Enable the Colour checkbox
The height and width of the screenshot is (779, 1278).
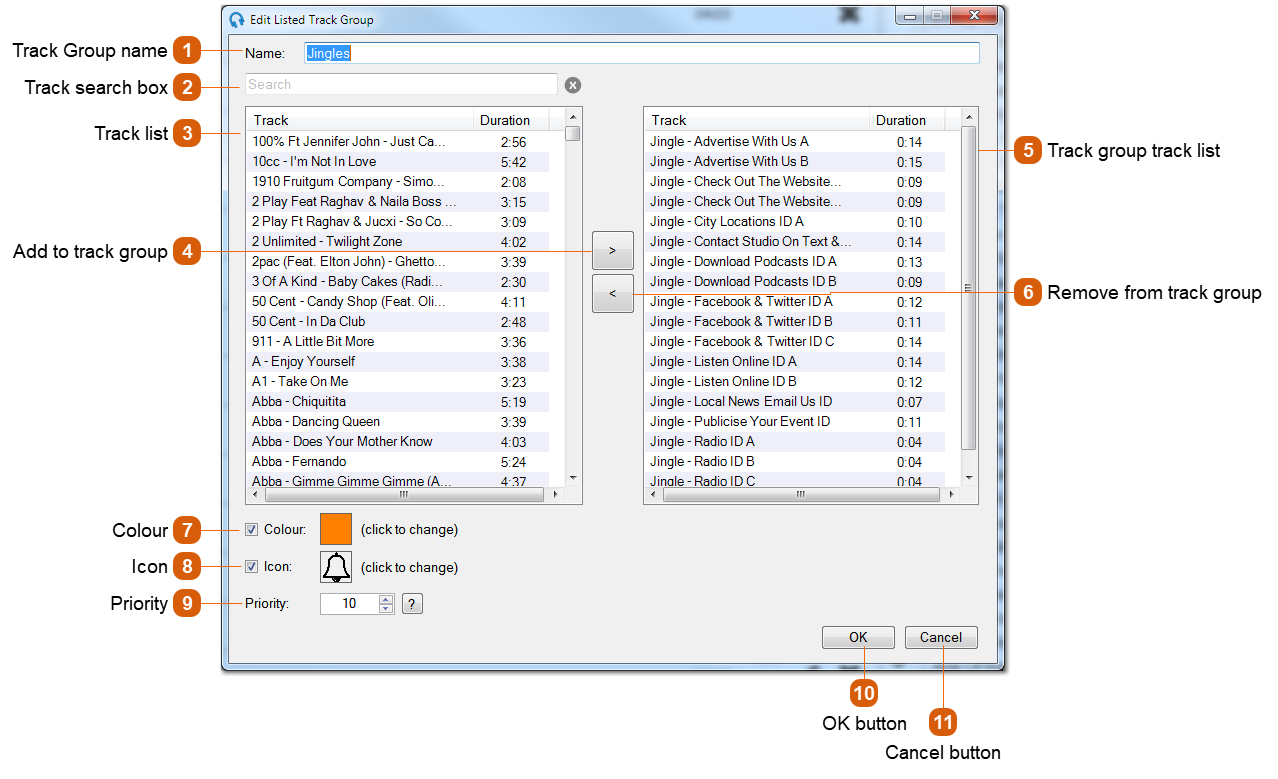(250, 530)
